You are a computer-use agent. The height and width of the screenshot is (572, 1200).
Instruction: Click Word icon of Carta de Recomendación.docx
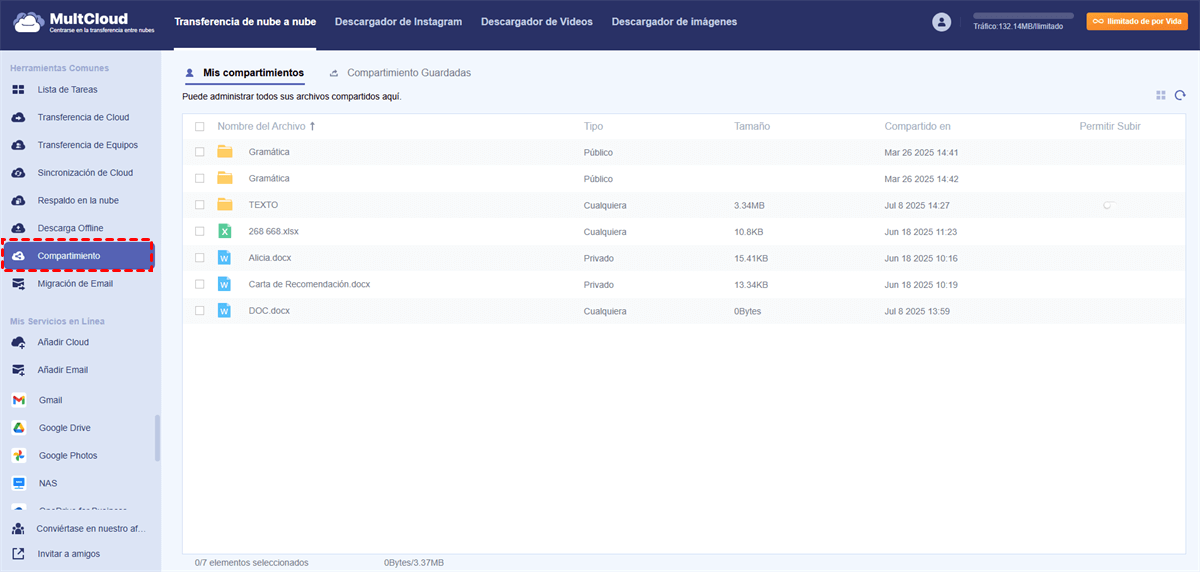coord(225,284)
